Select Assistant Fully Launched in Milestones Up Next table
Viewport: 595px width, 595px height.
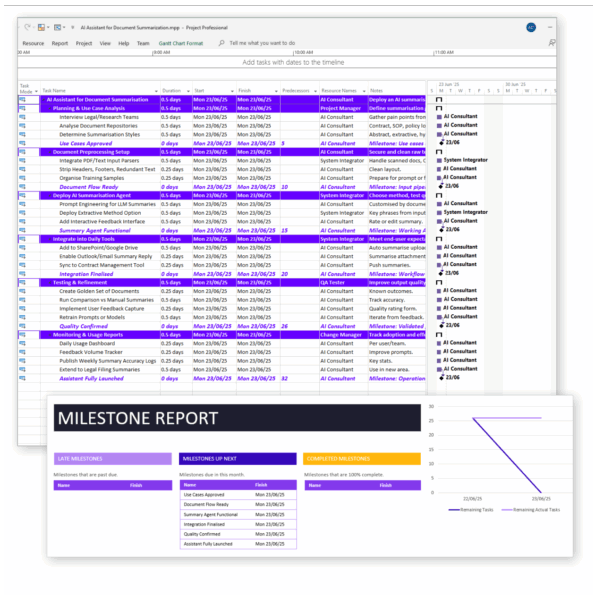click(208, 544)
